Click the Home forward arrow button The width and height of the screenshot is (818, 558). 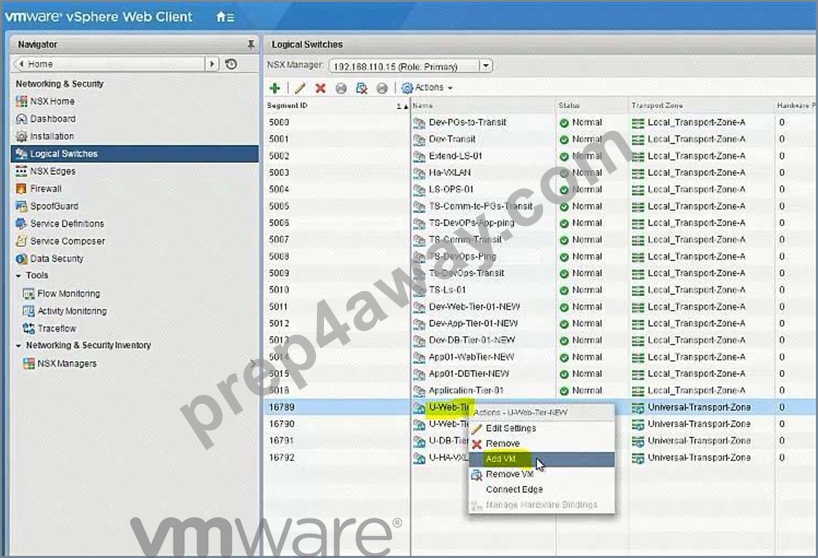[212, 64]
